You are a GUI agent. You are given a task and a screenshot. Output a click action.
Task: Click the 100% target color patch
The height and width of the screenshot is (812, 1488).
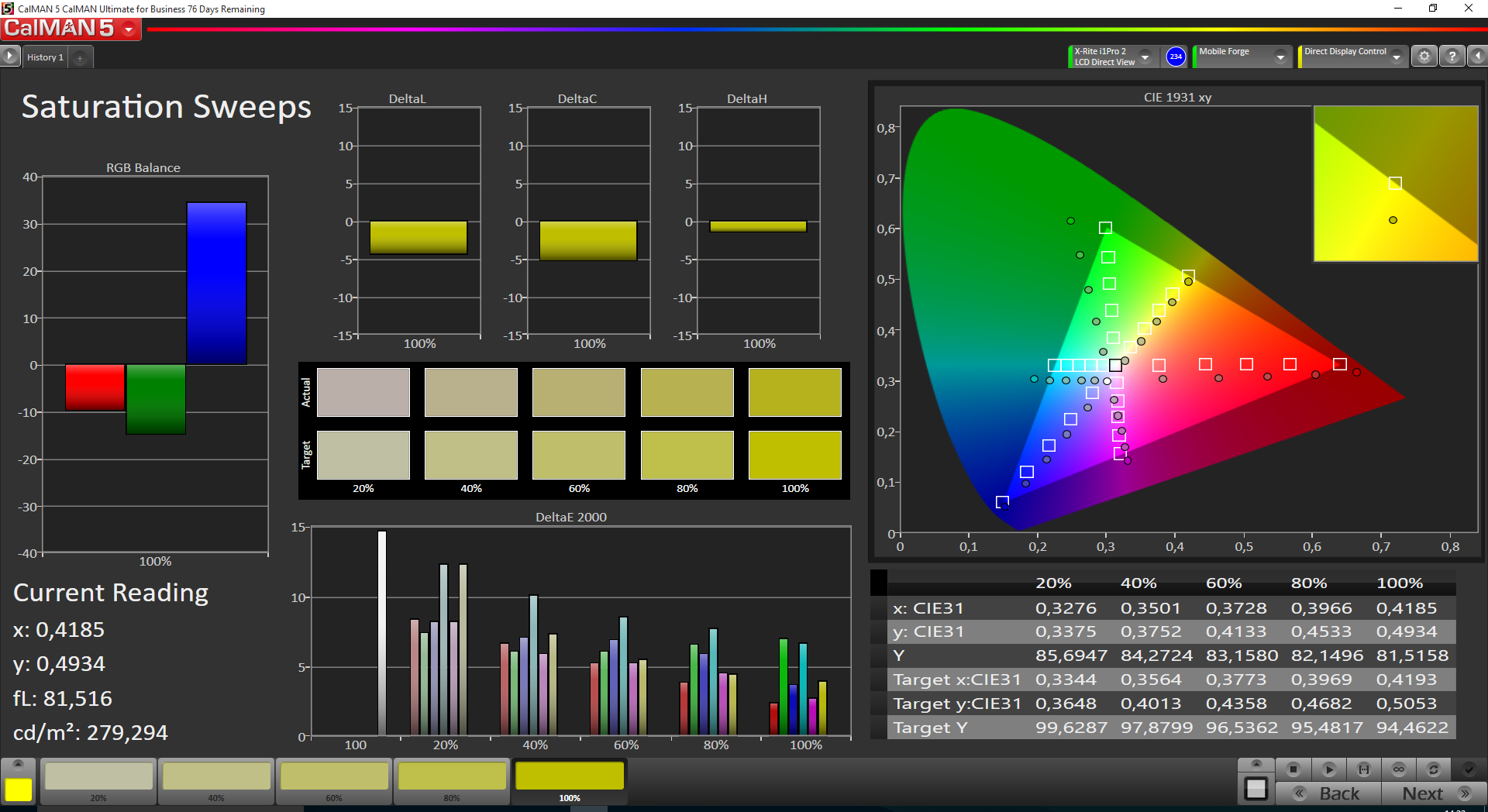pos(795,455)
